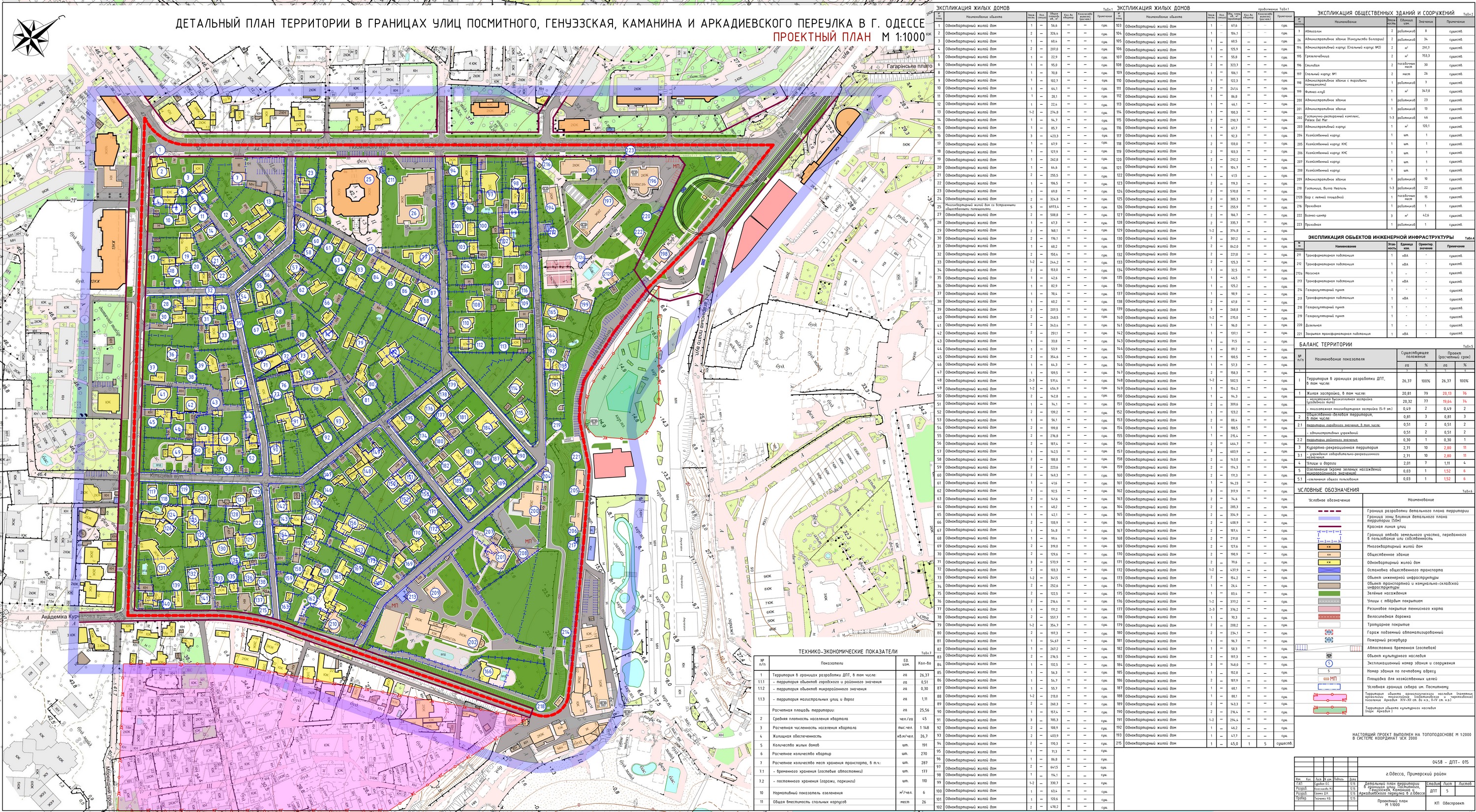Click the public transport stop legend symbol
This screenshot has height=812, width=1476.
(1329, 571)
